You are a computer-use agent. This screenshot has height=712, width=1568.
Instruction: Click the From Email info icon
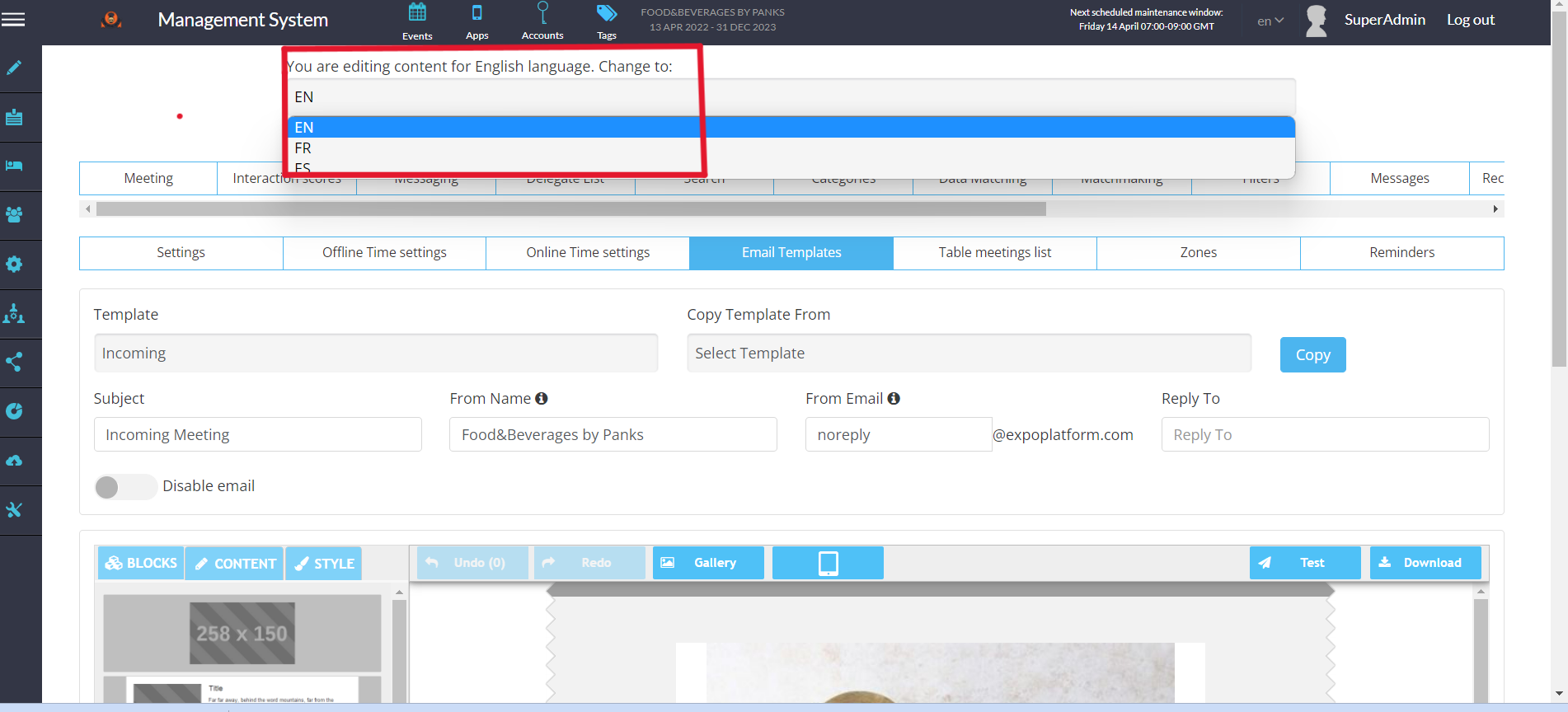point(894,398)
